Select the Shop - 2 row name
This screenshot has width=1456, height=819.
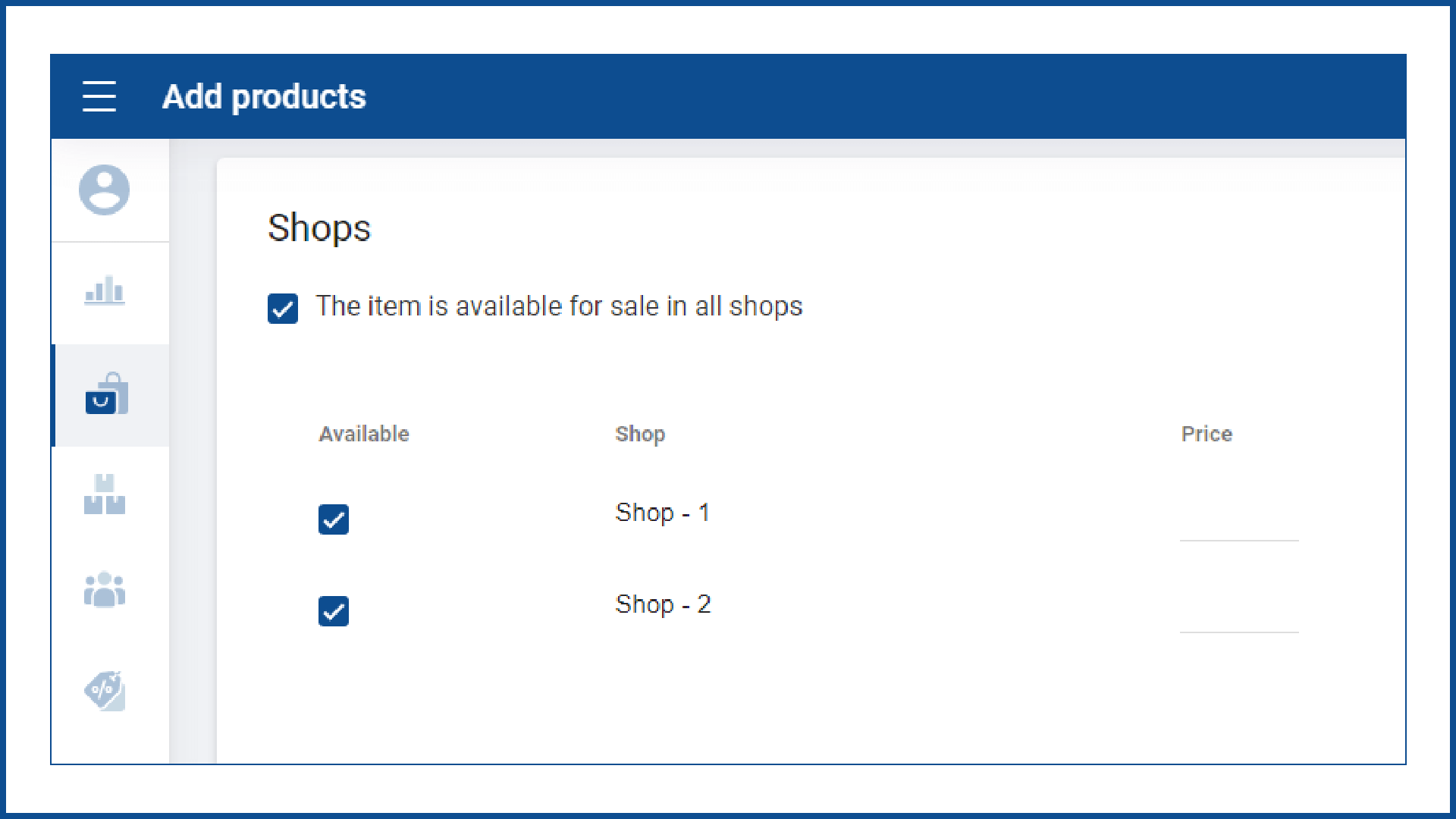coord(663,604)
